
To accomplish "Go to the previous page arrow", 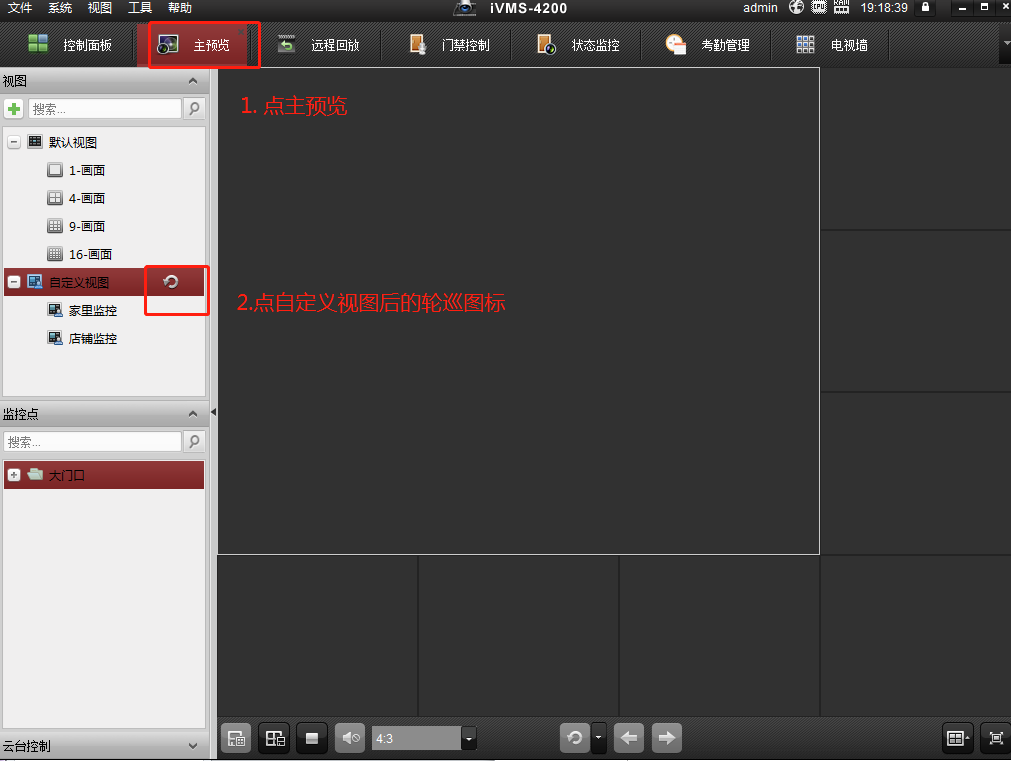I will pyautogui.click(x=628, y=738).
